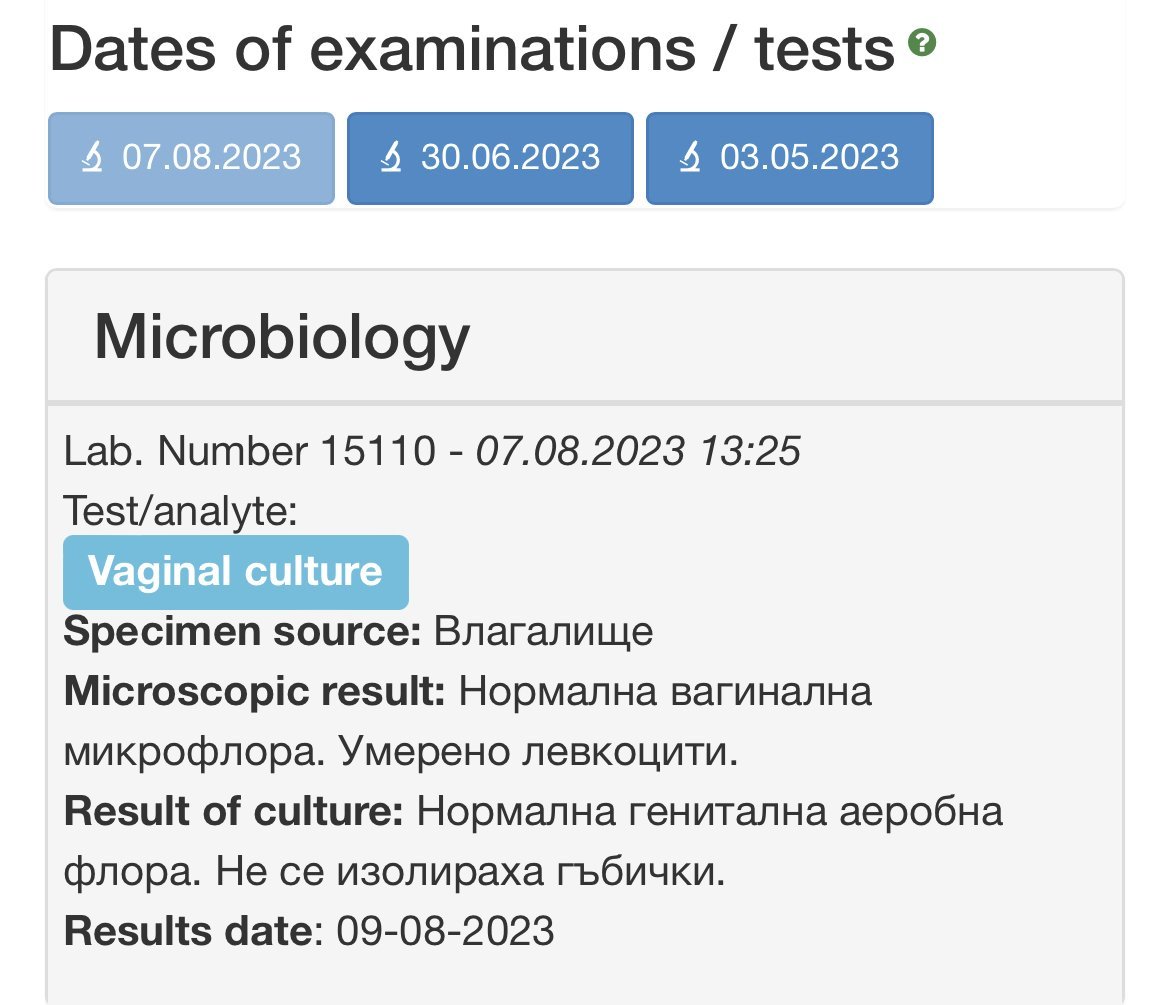The width and height of the screenshot is (1170, 1005).
Task: Click the Test/analyte label
Action: tap(181, 512)
